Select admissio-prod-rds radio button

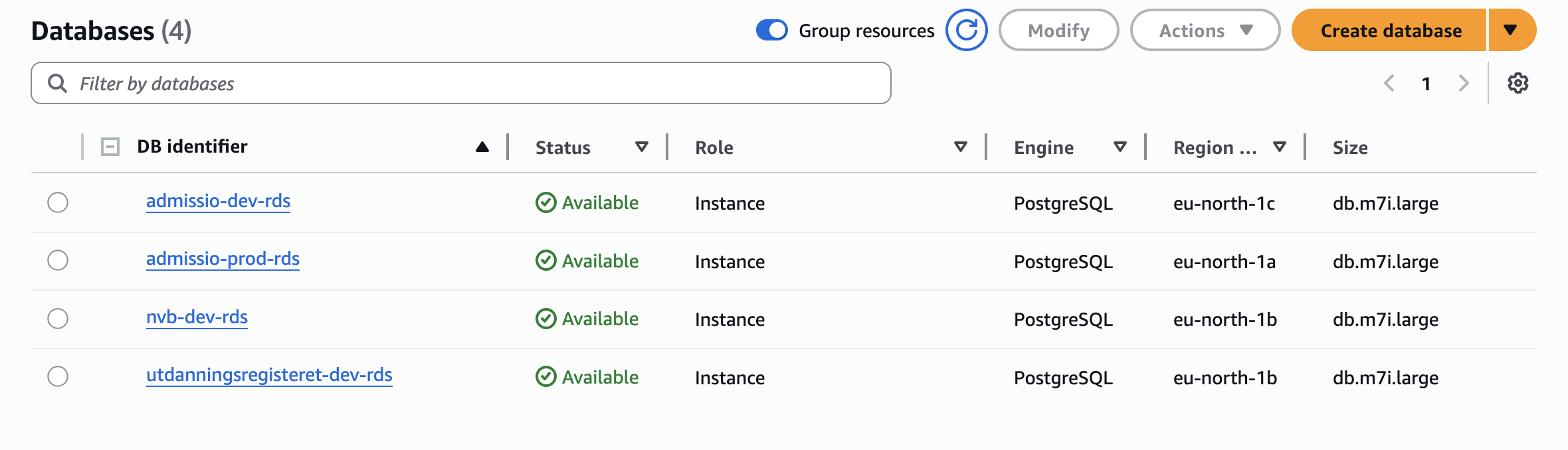pyautogui.click(x=58, y=260)
